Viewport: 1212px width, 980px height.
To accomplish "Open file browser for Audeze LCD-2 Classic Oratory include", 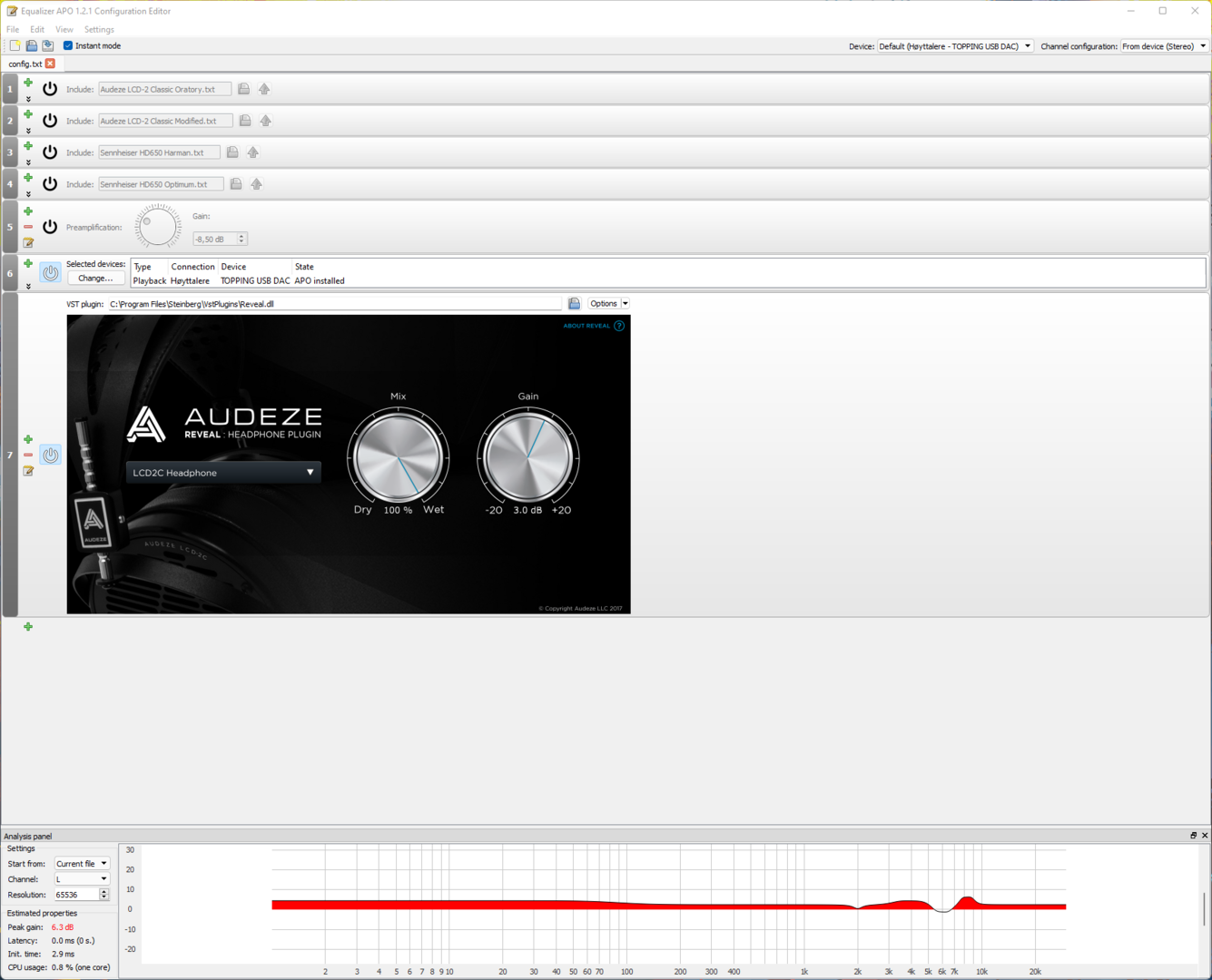I will coord(243,89).
